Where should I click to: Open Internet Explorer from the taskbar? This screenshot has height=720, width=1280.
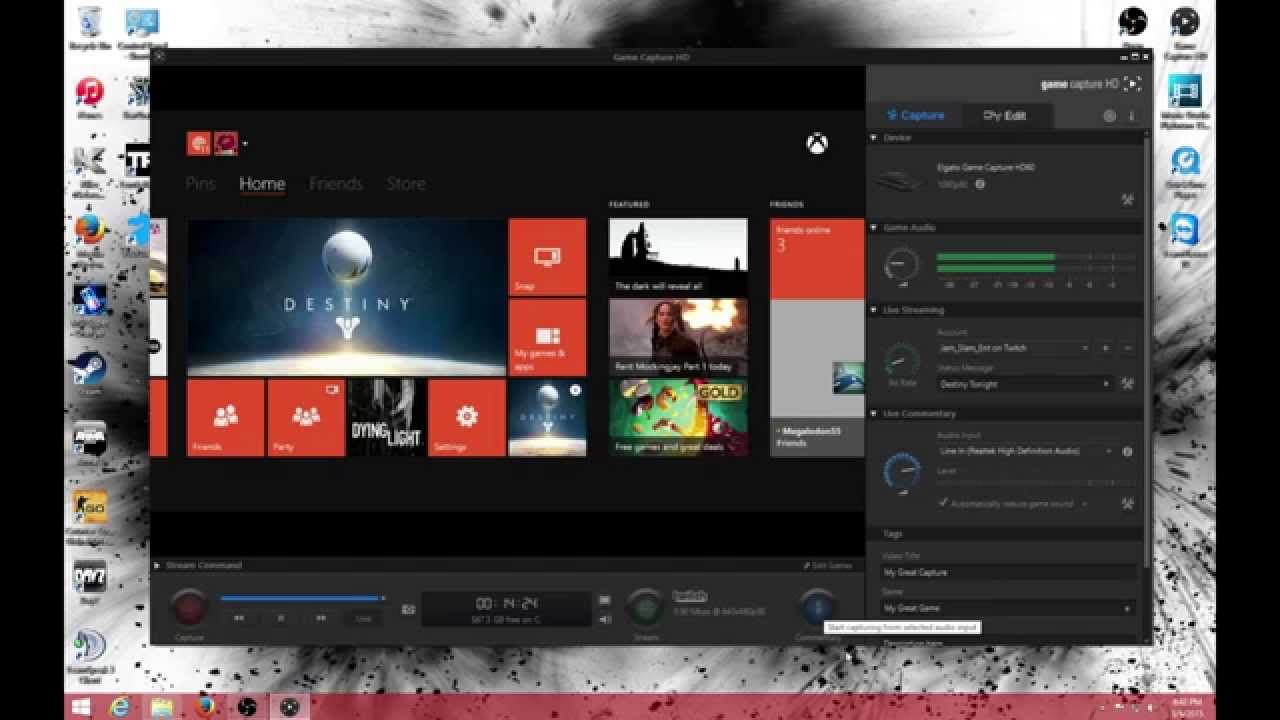pyautogui.click(x=122, y=707)
